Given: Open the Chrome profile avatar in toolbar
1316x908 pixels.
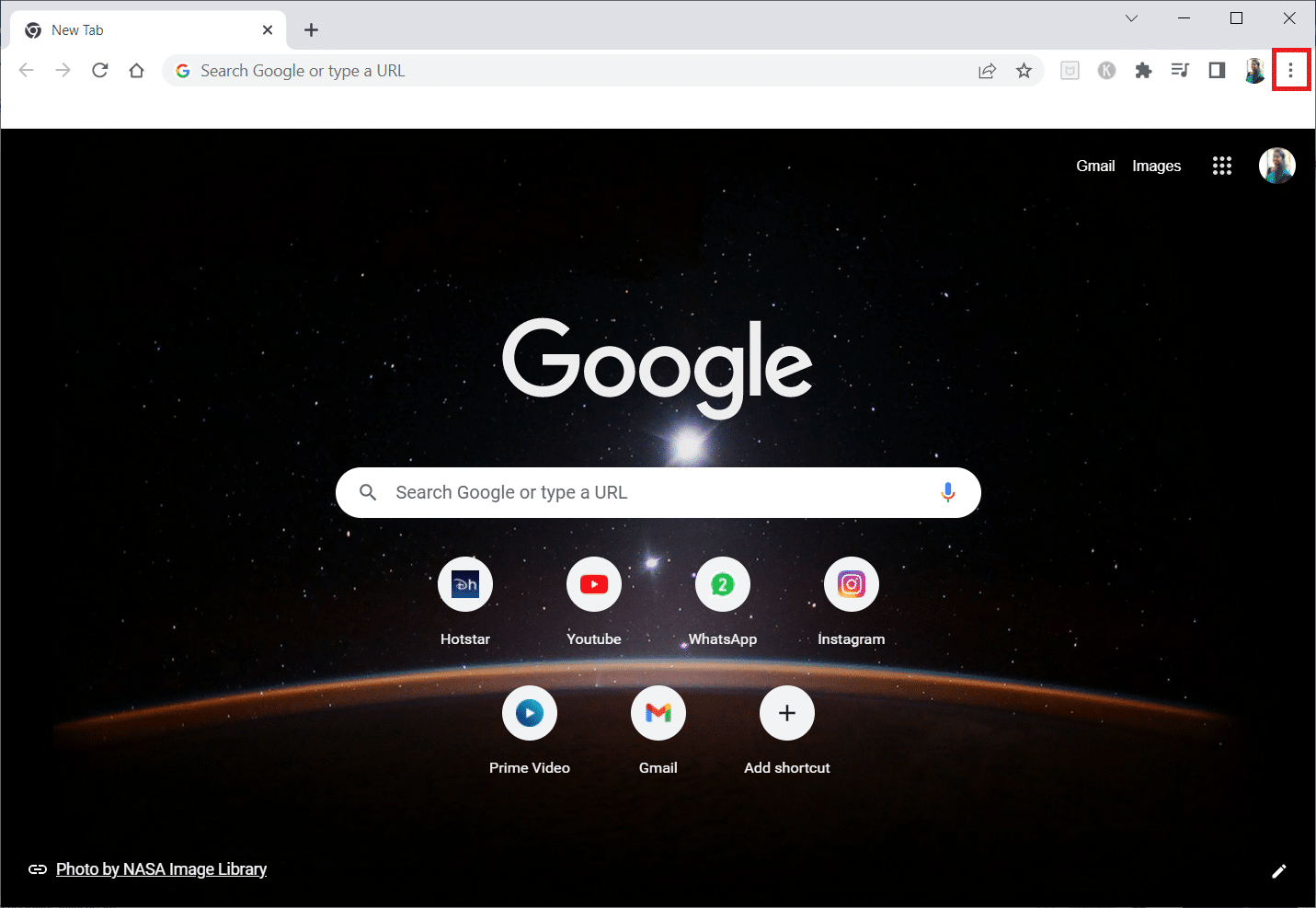Looking at the screenshot, I should point(1254,71).
